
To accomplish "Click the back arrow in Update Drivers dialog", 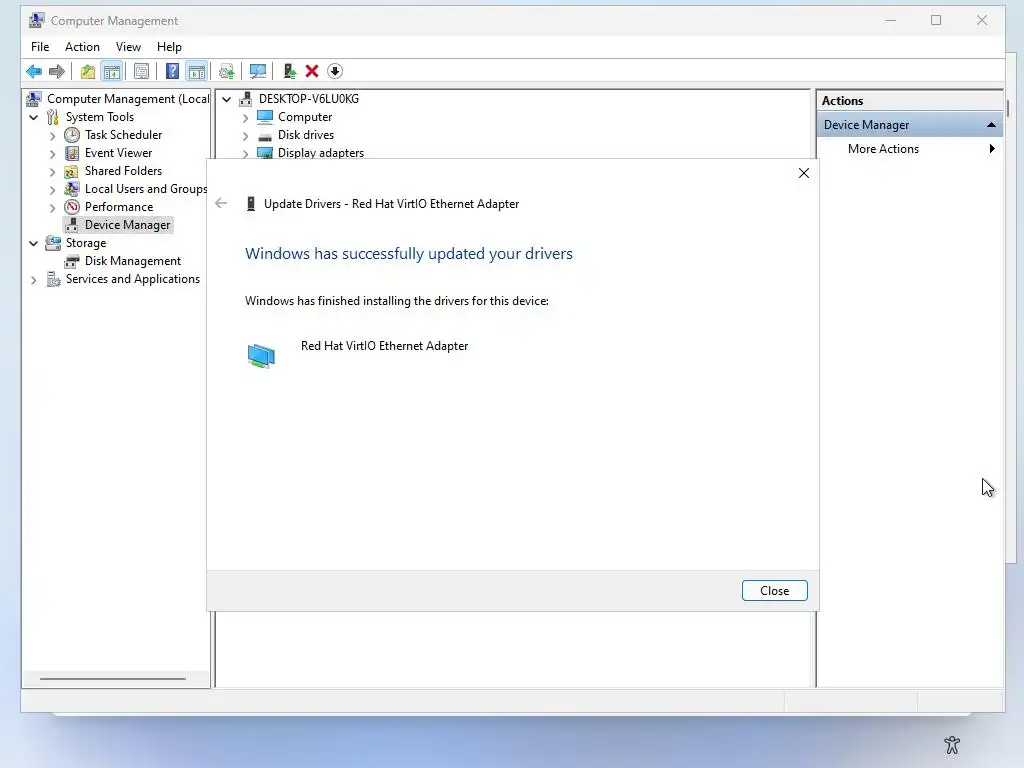I will point(221,203).
